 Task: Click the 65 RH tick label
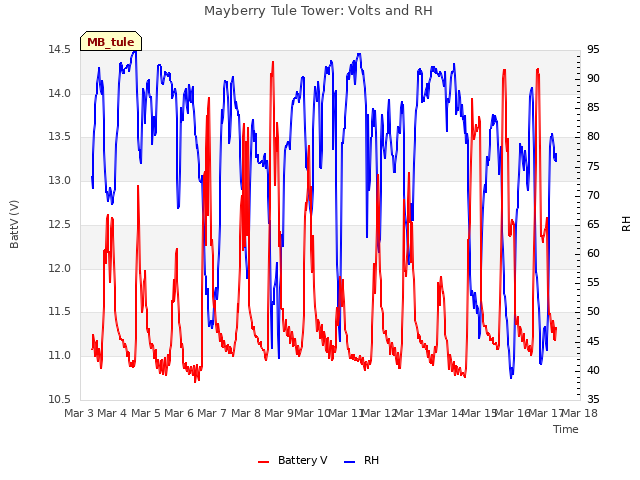pos(593,224)
